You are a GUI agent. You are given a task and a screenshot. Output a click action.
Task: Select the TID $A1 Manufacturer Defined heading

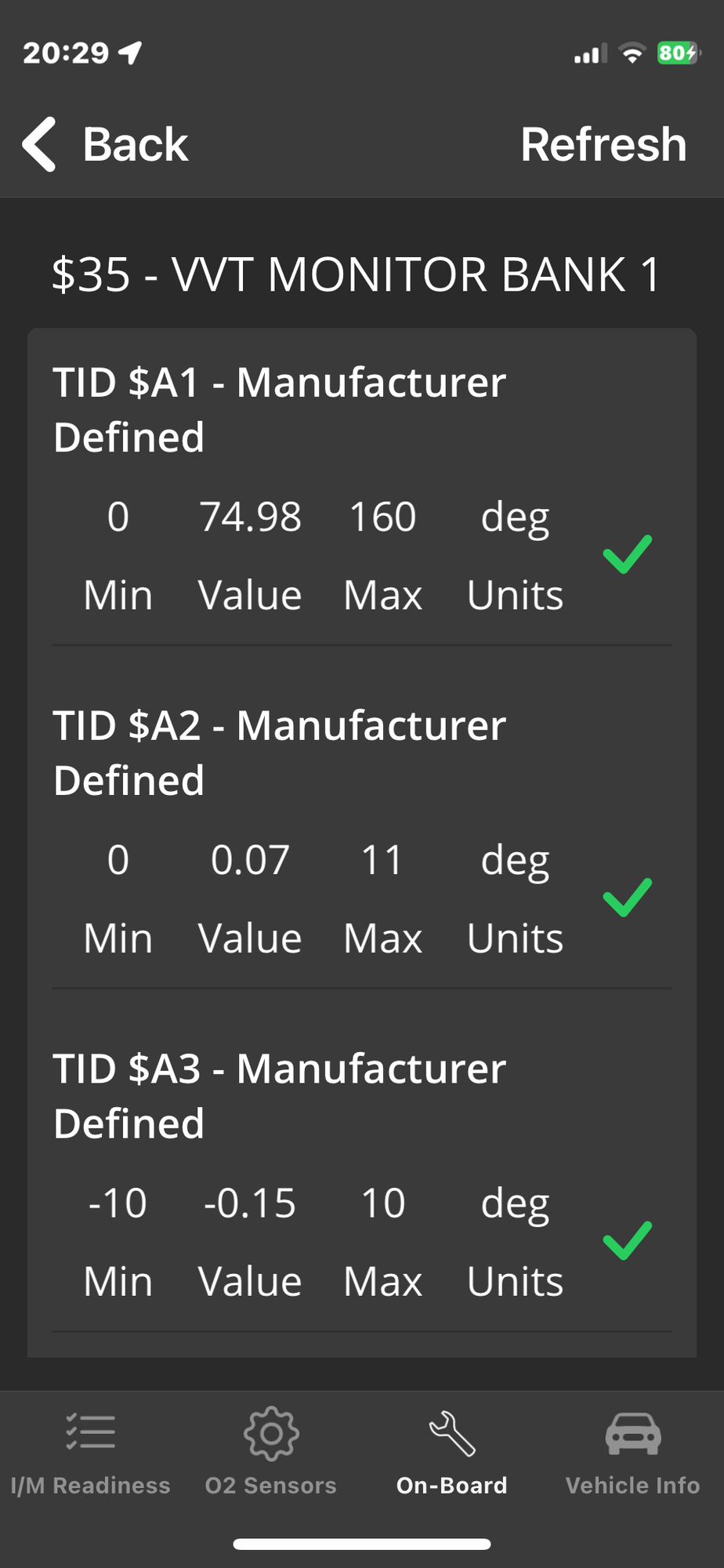279,409
